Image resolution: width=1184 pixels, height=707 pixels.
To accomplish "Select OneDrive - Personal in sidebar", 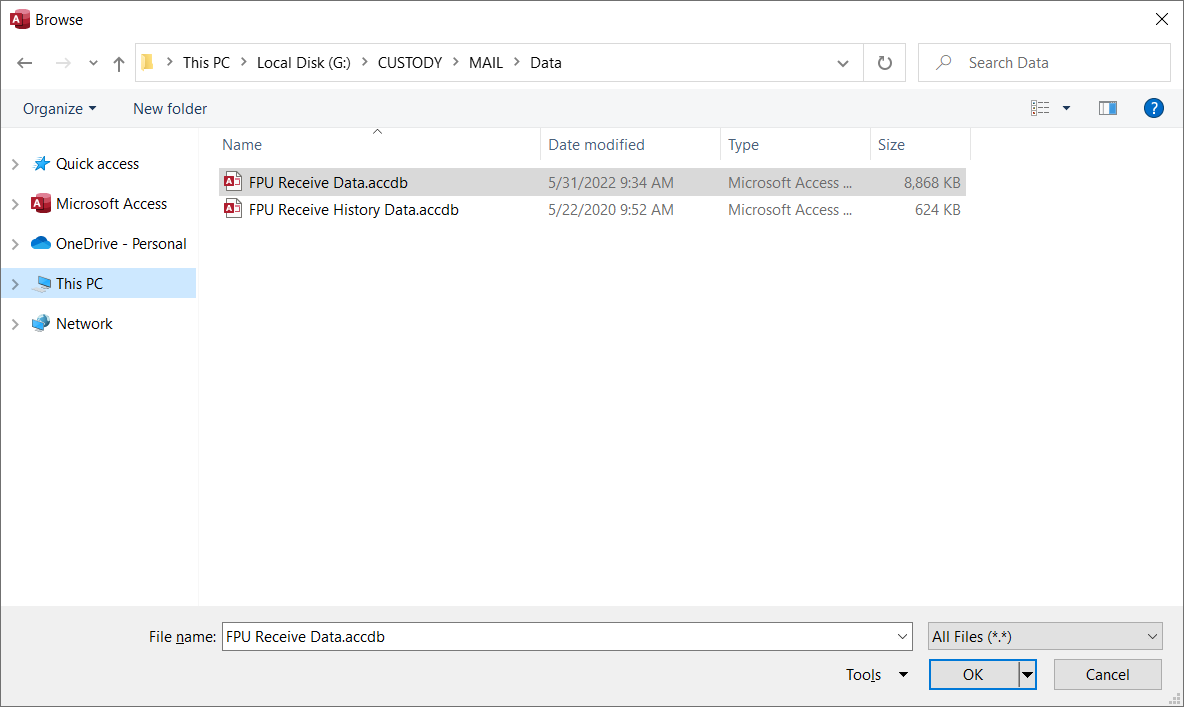I will [120, 244].
